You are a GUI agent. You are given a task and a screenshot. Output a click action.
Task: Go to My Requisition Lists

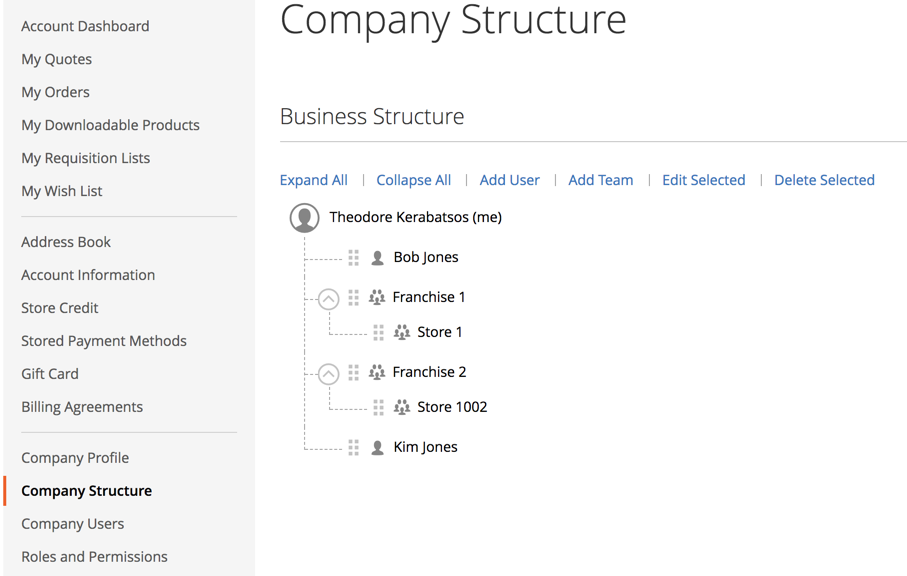pyautogui.click(x=86, y=158)
